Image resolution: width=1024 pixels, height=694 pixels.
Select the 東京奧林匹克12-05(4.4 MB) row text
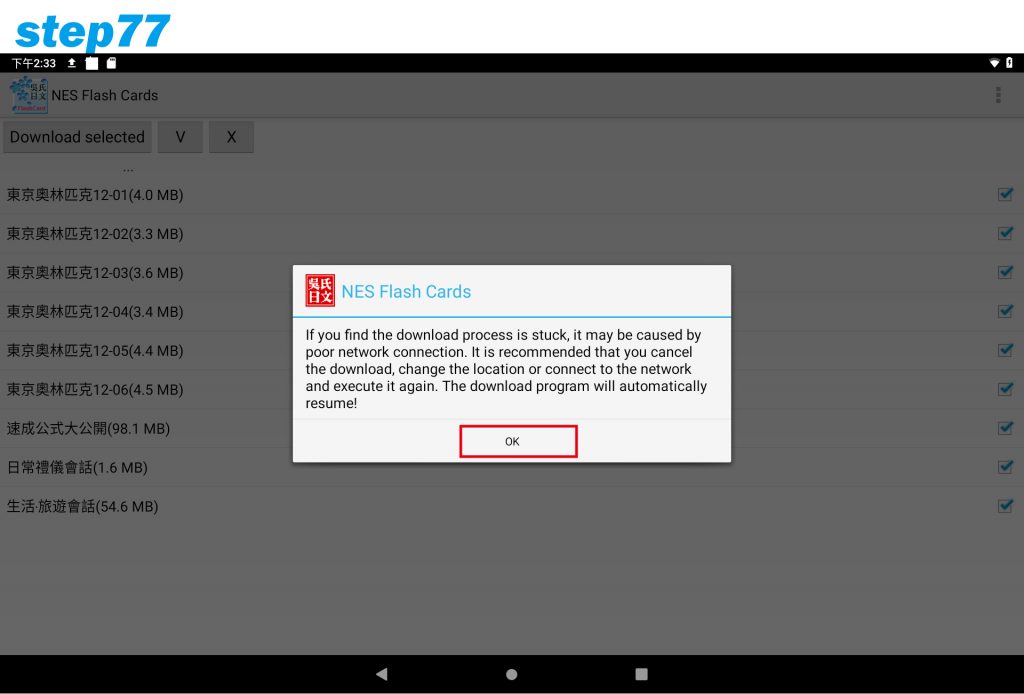point(95,351)
